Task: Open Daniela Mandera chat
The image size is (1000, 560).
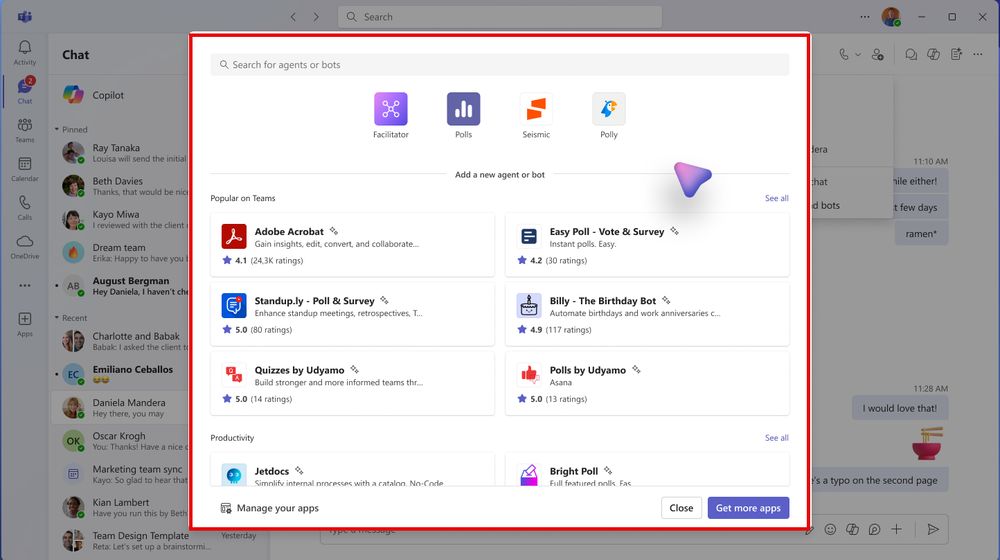Action: pos(121,408)
